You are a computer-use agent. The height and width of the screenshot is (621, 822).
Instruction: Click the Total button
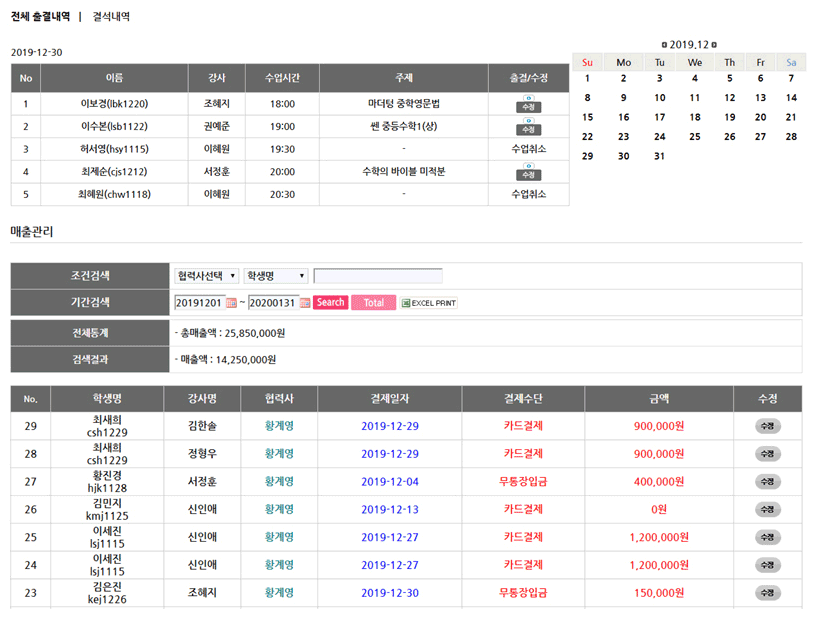click(x=373, y=303)
